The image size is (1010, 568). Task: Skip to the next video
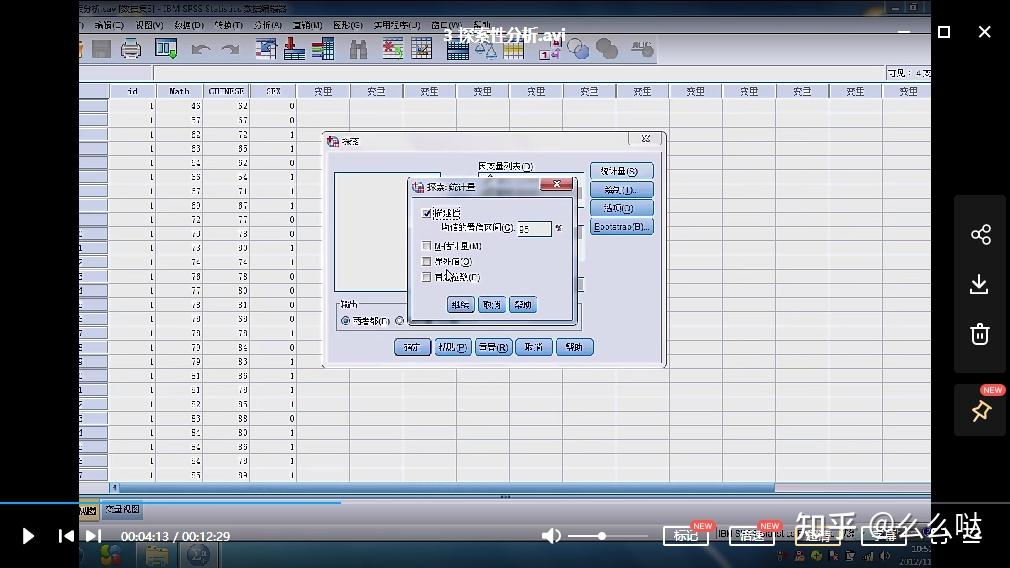pos(93,536)
